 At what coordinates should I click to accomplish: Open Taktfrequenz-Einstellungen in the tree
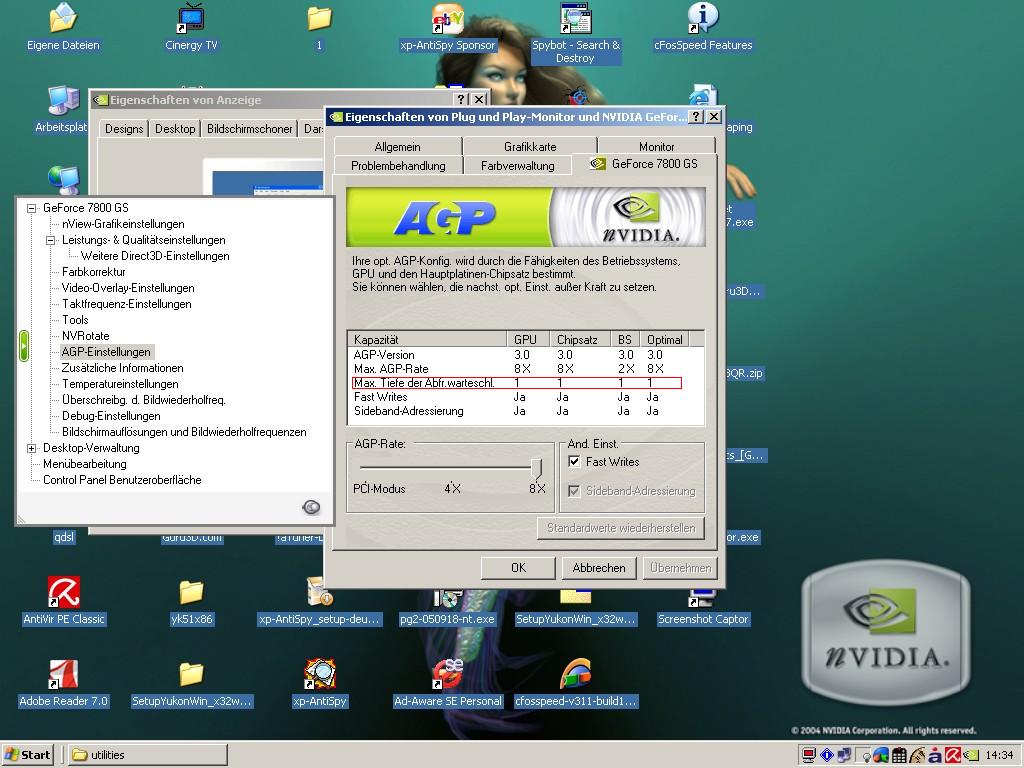click(127, 304)
